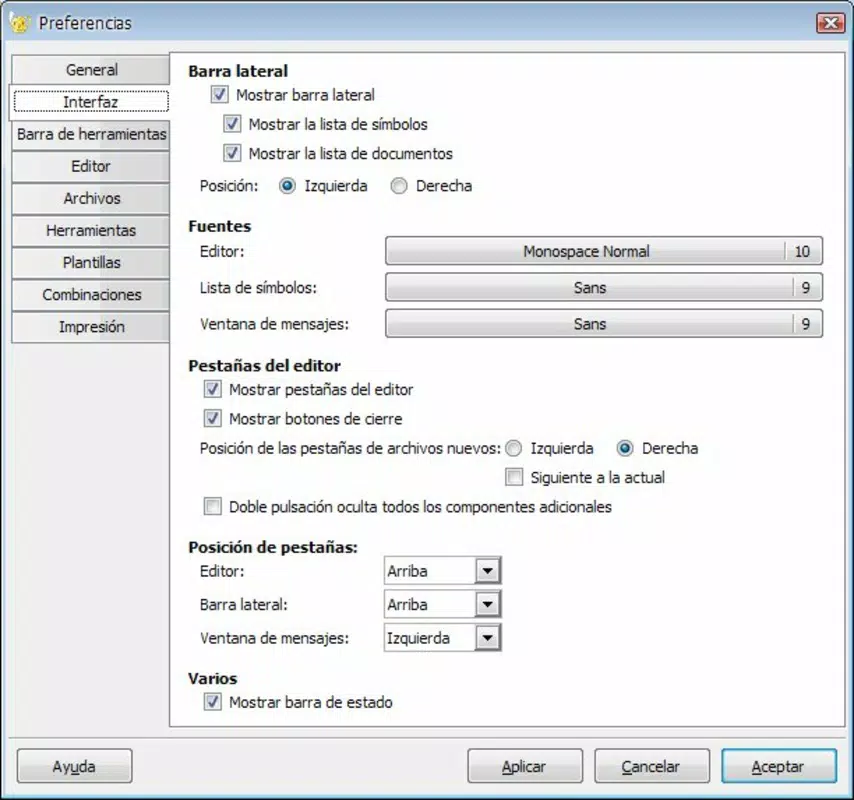This screenshot has height=800, width=854.
Task: Open the Archivos tab
Action: [x=91, y=198]
